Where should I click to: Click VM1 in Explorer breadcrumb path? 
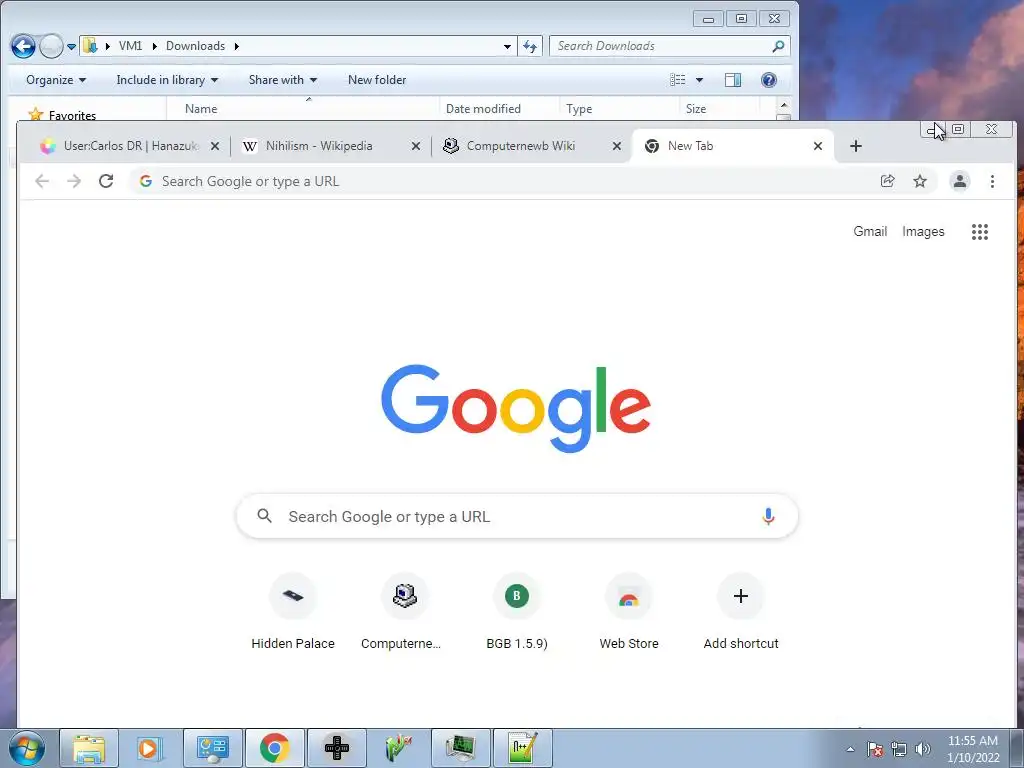click(130, 46)
